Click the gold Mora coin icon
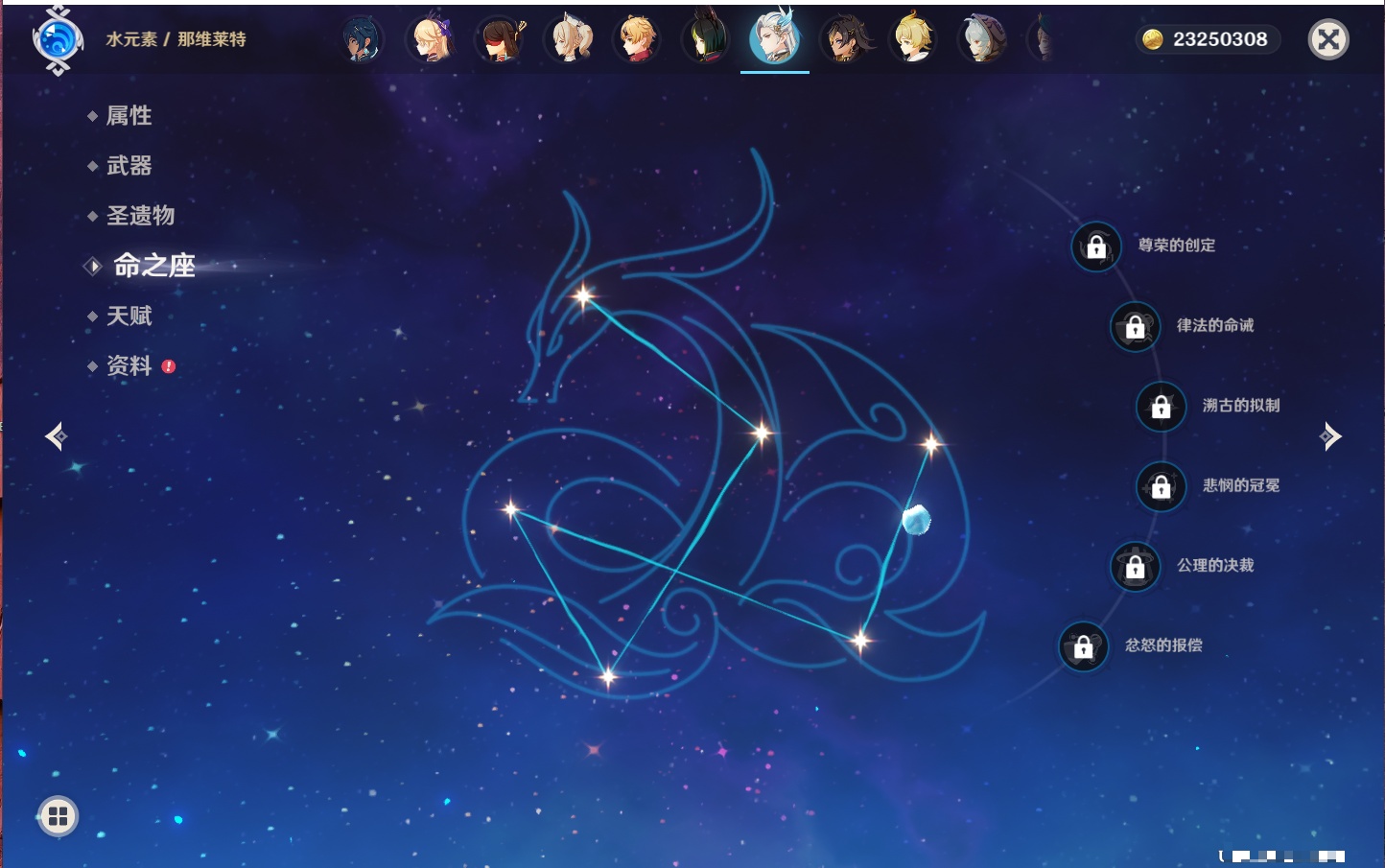Image resolution: width=1385 pixels, height=868 pixels. pyautogui.click(x=1152, y=39)
